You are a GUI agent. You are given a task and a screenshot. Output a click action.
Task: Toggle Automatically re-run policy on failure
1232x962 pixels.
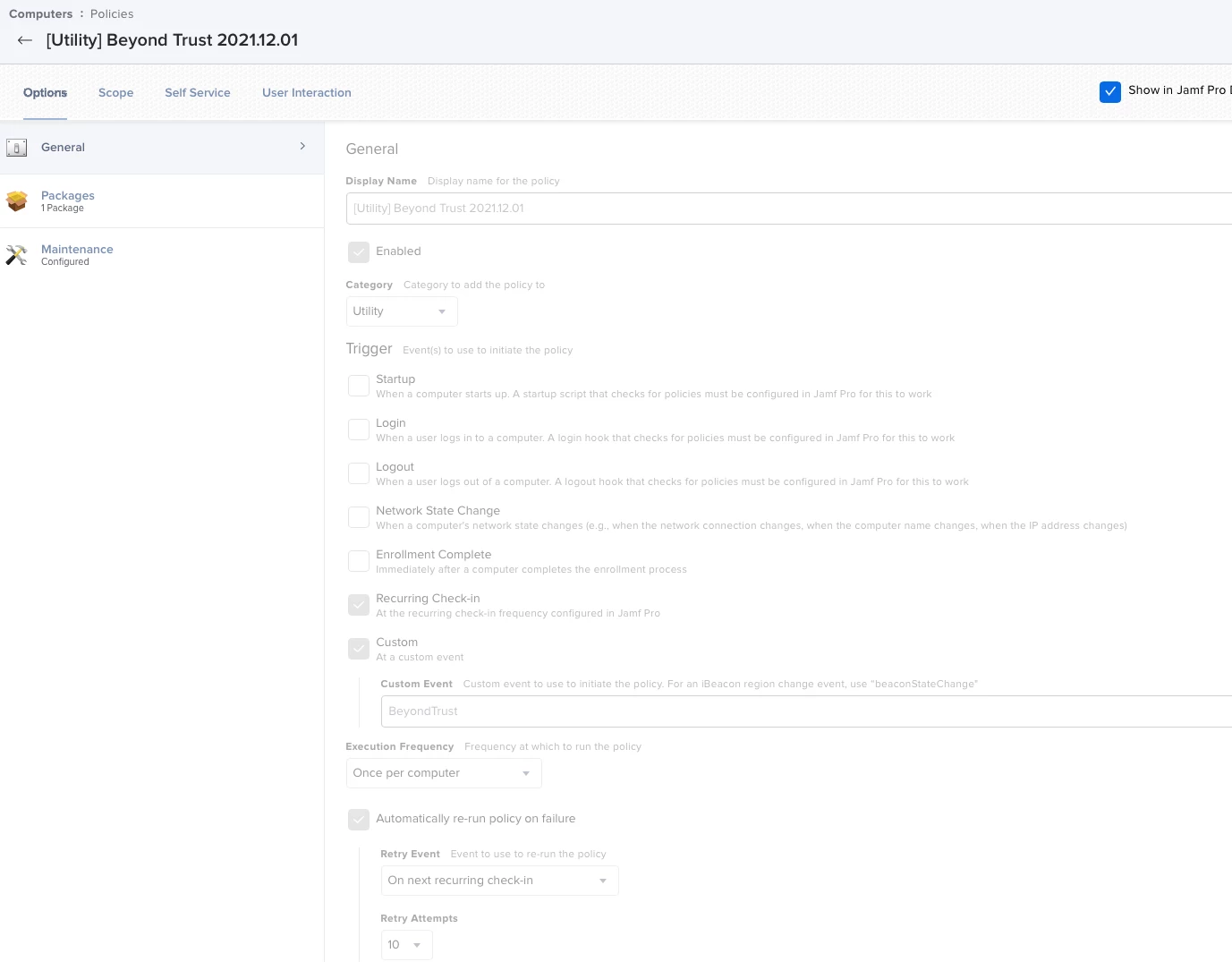tap(359, 820)
